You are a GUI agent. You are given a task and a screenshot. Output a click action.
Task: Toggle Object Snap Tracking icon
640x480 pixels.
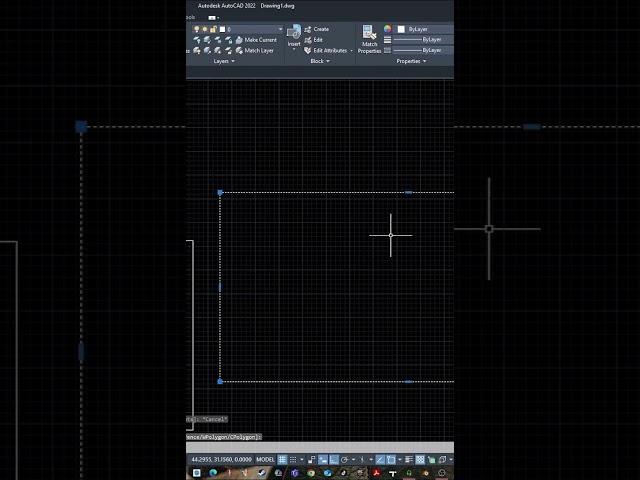(380, 460)
